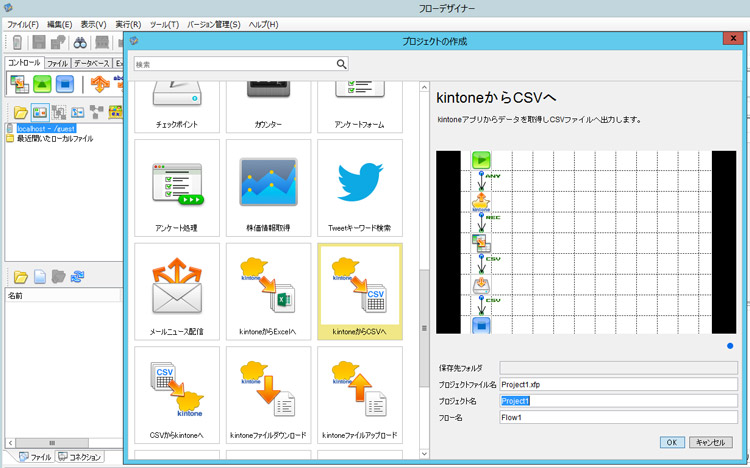
Task: Click the left pane scroll-left arrow
Action: (10, 443)
